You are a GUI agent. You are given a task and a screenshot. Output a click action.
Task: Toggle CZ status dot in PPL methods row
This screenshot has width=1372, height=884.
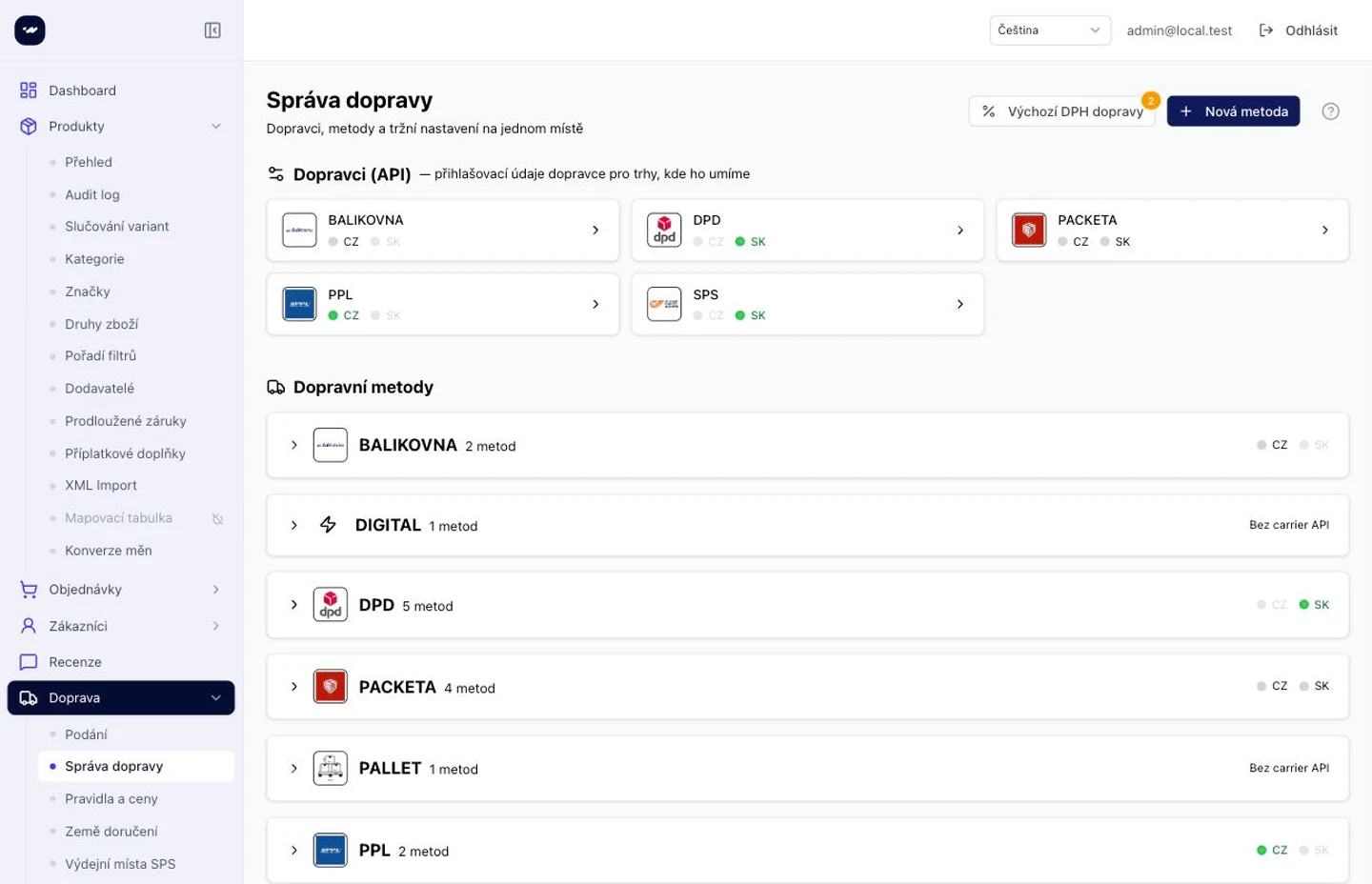1261,850
